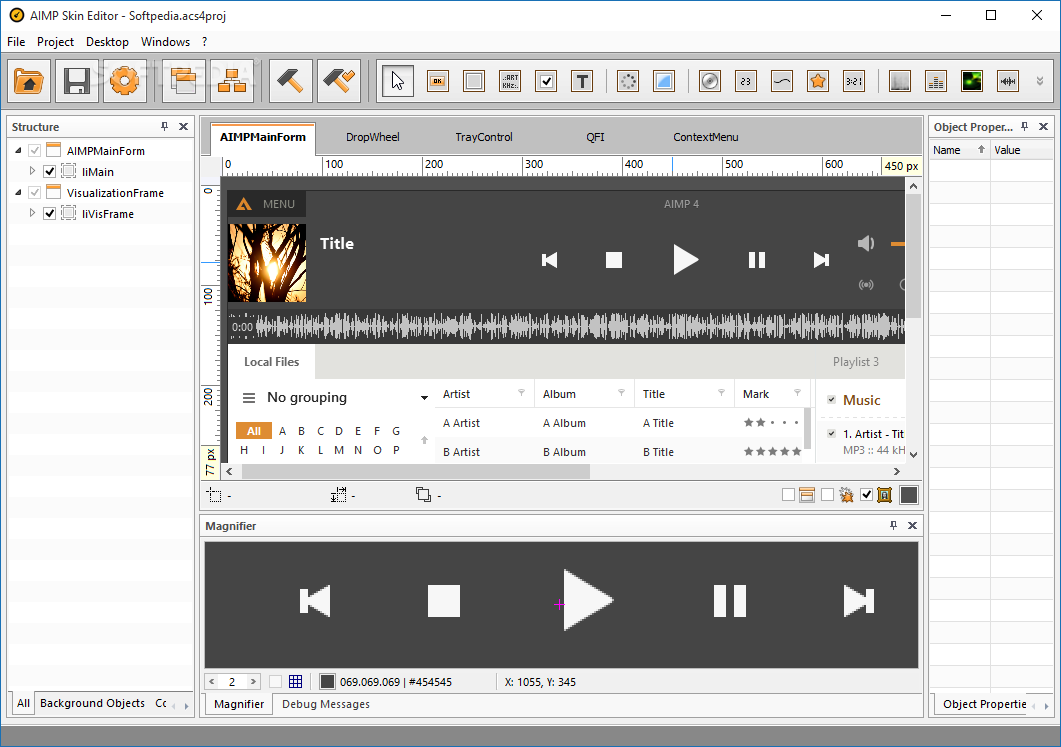
Task: Toggle the liMain checkbox in Structure
Action: coord(49,172)
